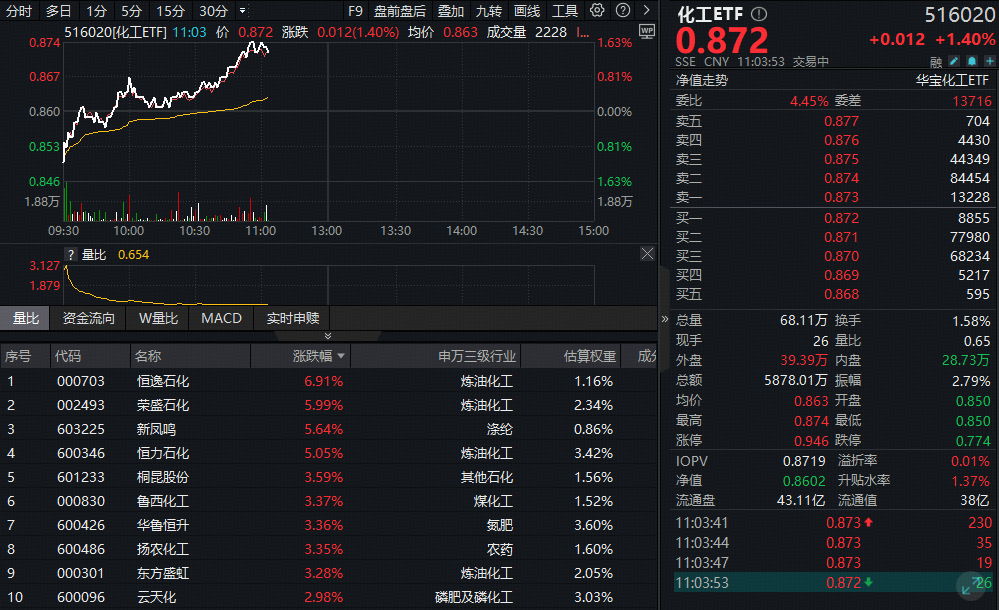
Task: Toggle 盘前盘后 pre/post market view
Action: point(399,11)
